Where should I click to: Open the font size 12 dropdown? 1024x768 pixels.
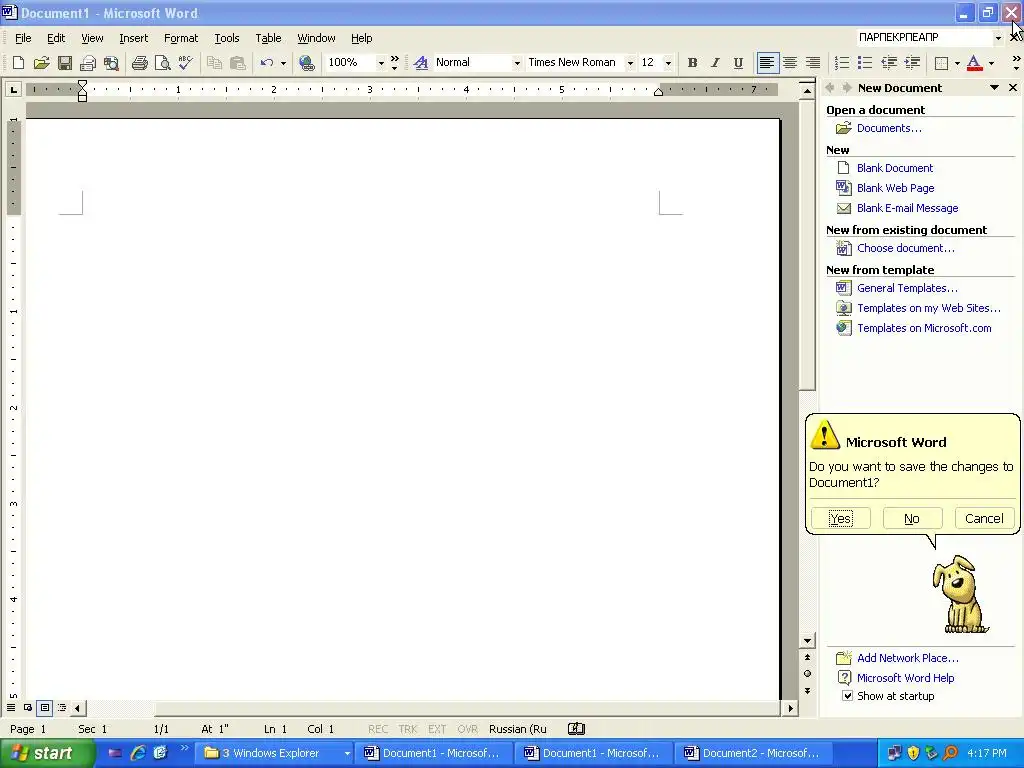pyautogui.click(x=668, y=63)
